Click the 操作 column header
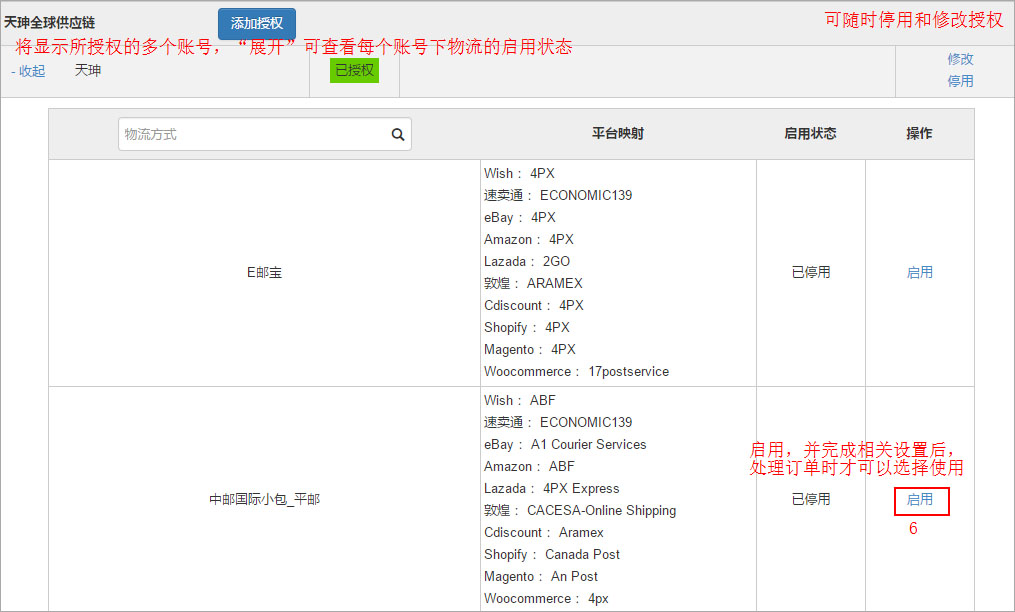 919,133
